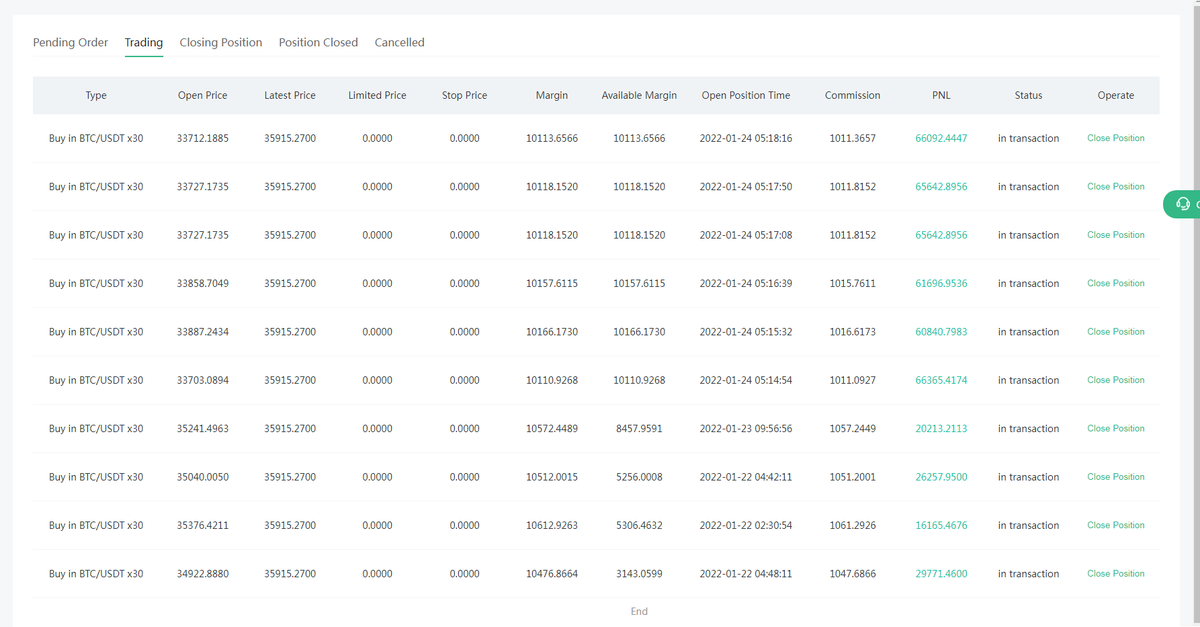Switch to the Cancelled tab

point(399,42)
